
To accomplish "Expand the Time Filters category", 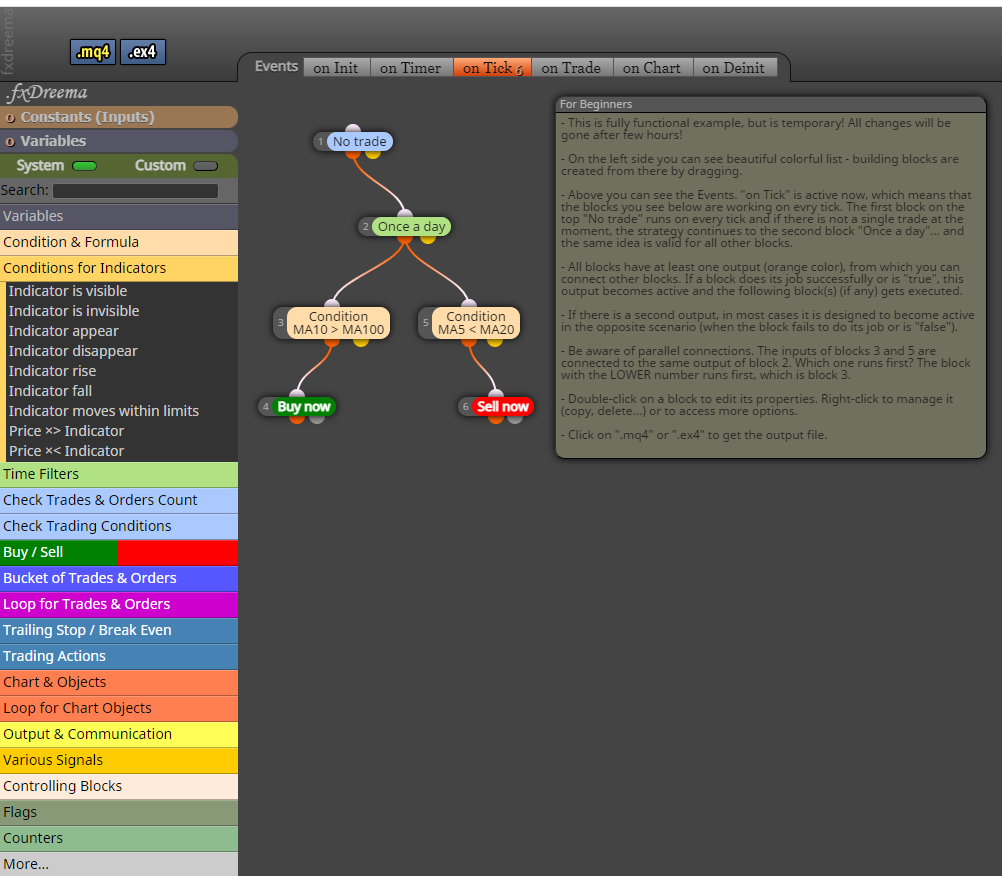I will pyautogui.click(x=119, y=475).
